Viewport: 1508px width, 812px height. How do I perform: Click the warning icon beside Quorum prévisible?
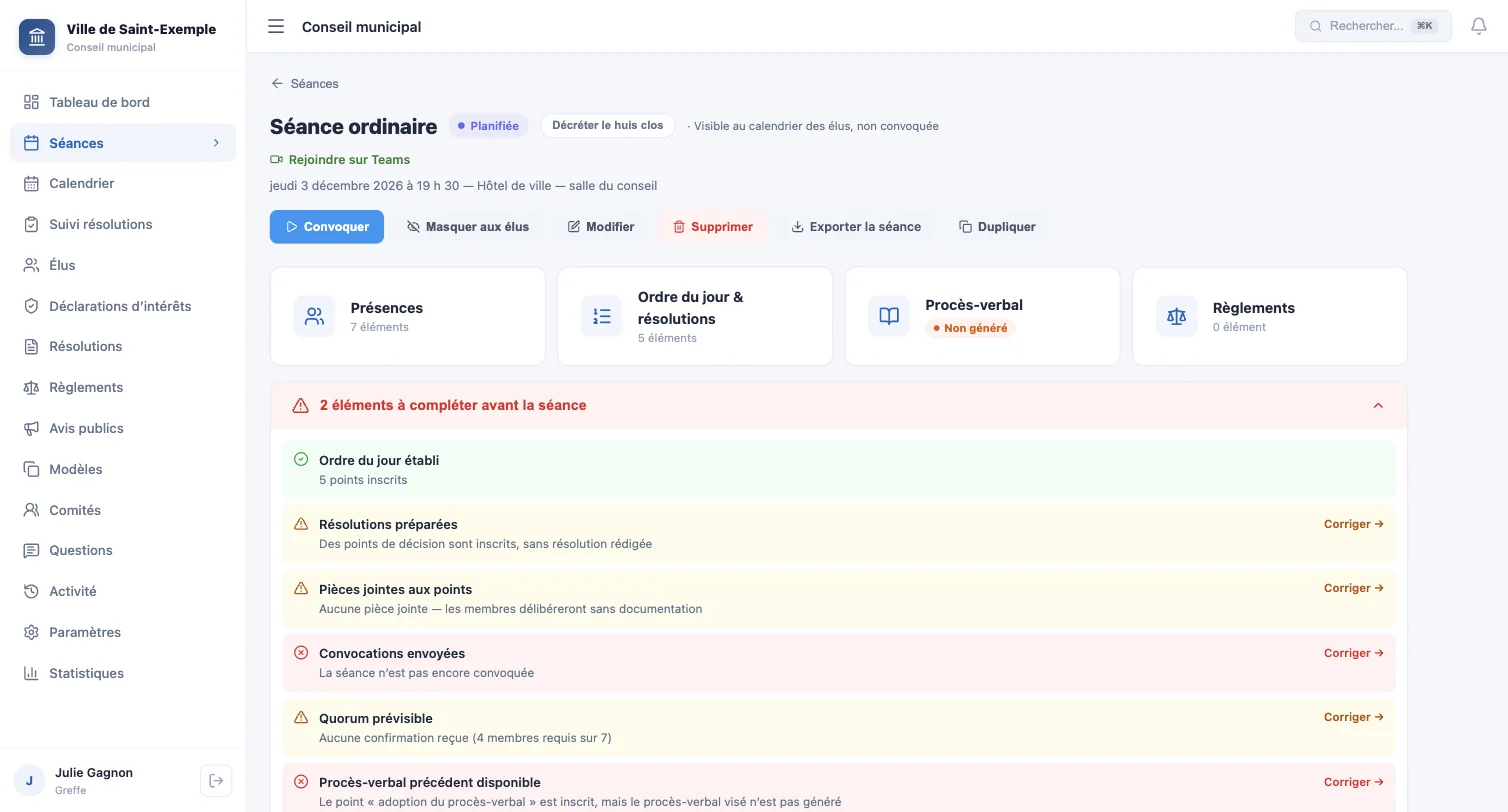coord(301,718)
